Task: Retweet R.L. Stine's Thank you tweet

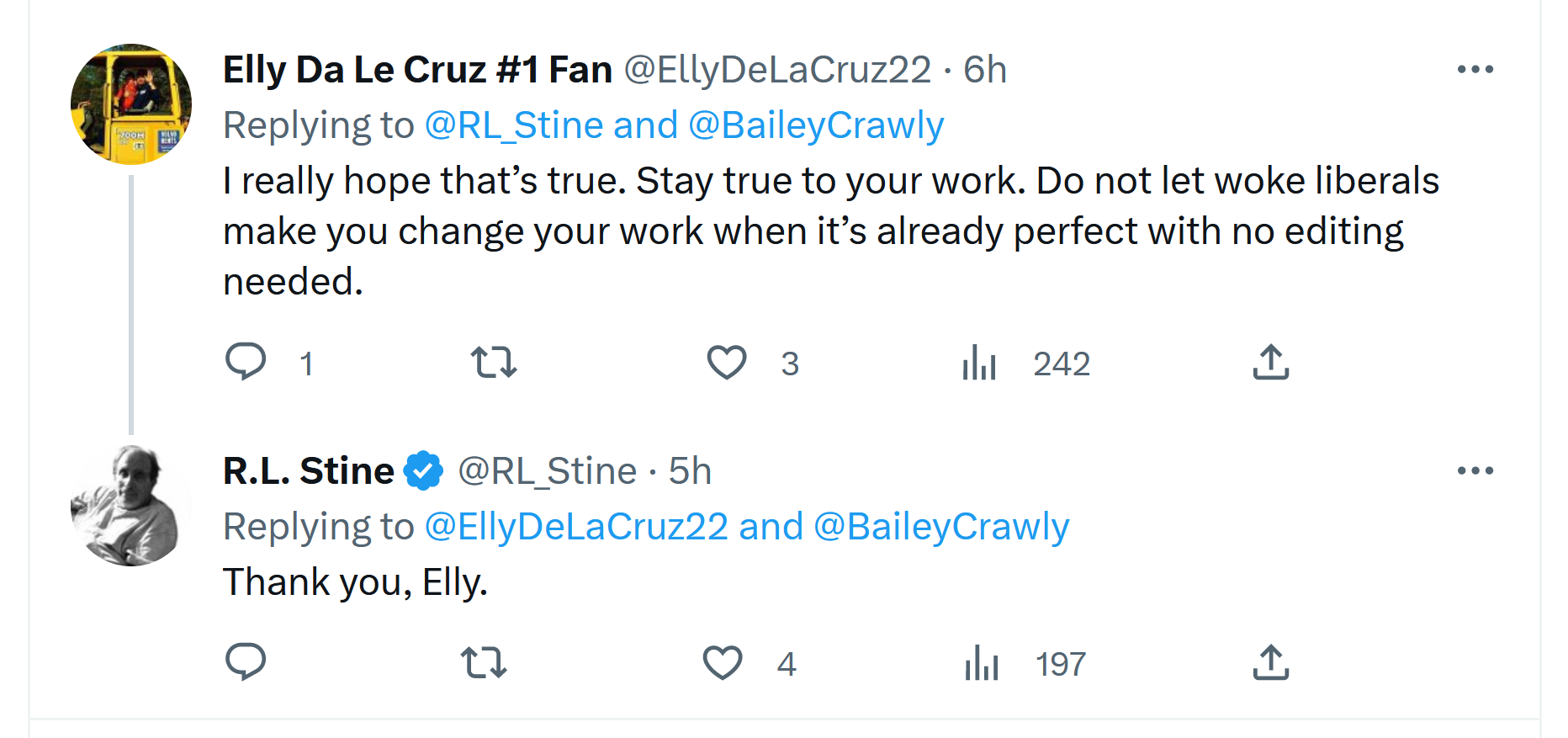Action: point(484,663)
